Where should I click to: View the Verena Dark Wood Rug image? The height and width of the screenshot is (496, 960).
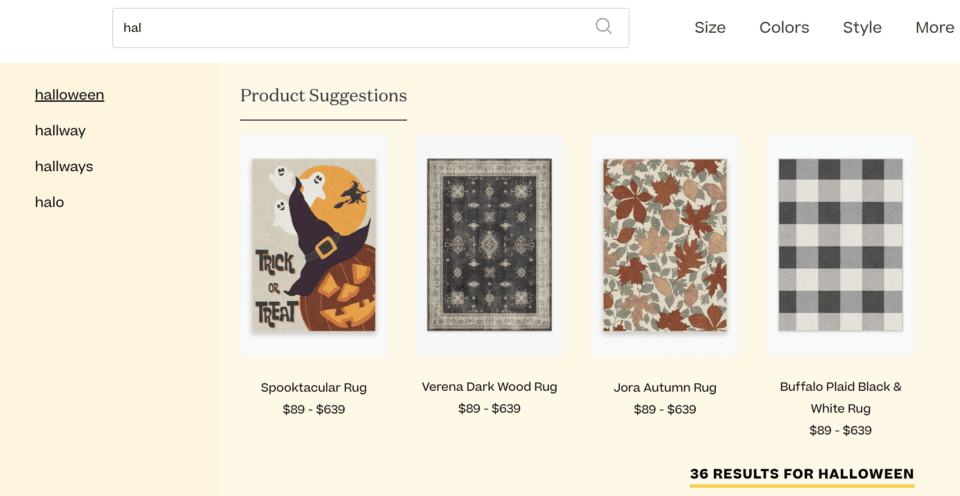pyautogui.click(x=489, y=245)
